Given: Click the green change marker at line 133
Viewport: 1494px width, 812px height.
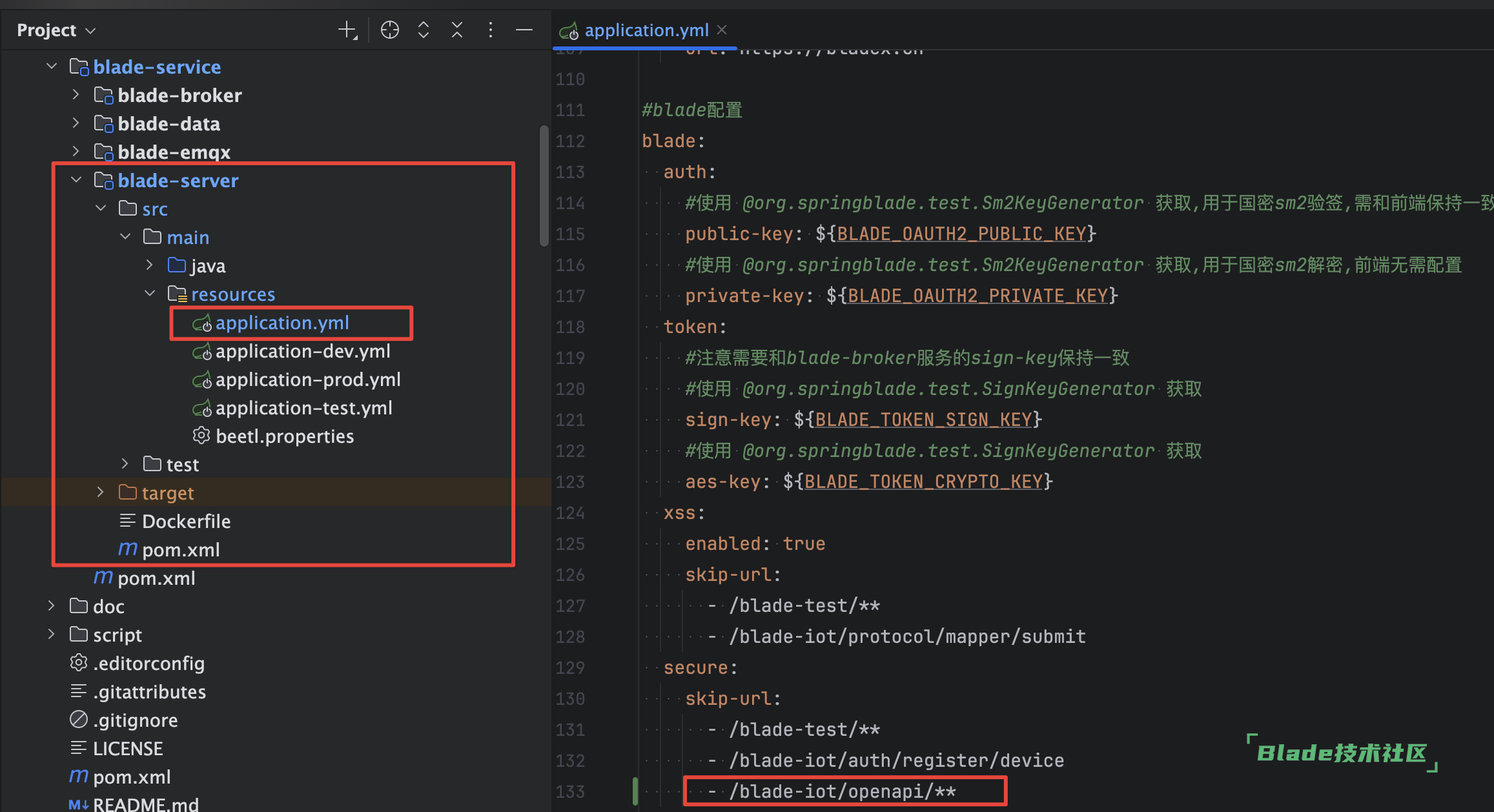Looking at the screenshot, I should 635,791.
